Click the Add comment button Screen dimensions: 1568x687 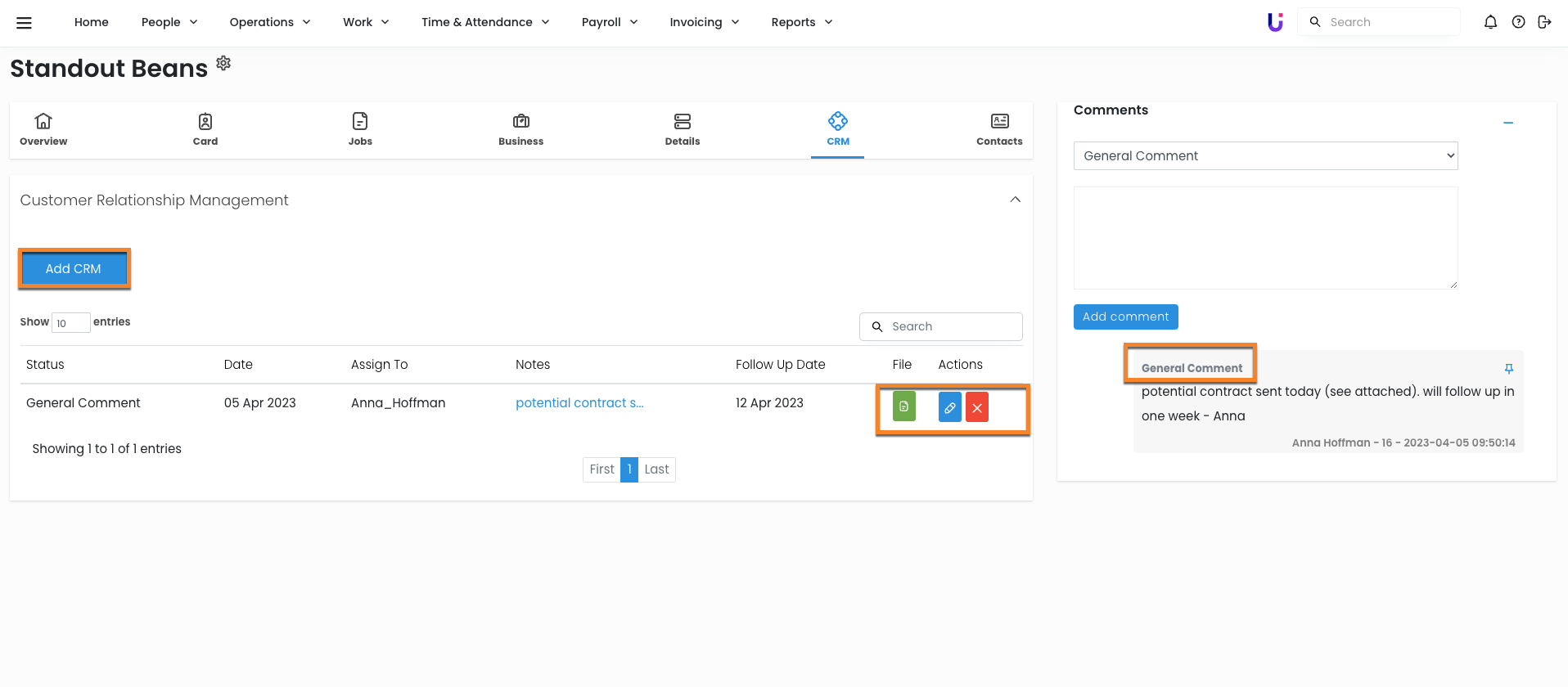pos(1125,317)
